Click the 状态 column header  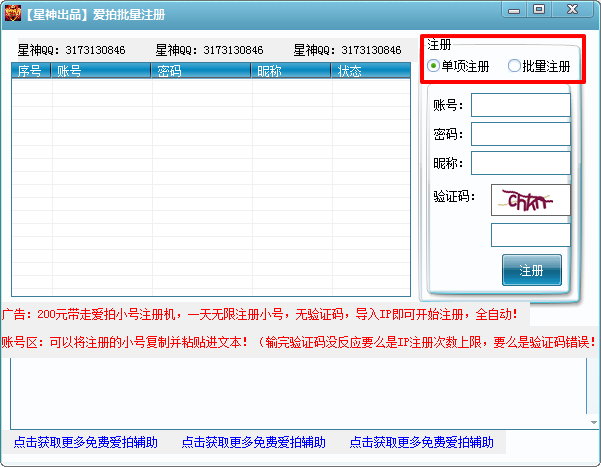coord(371,71)
